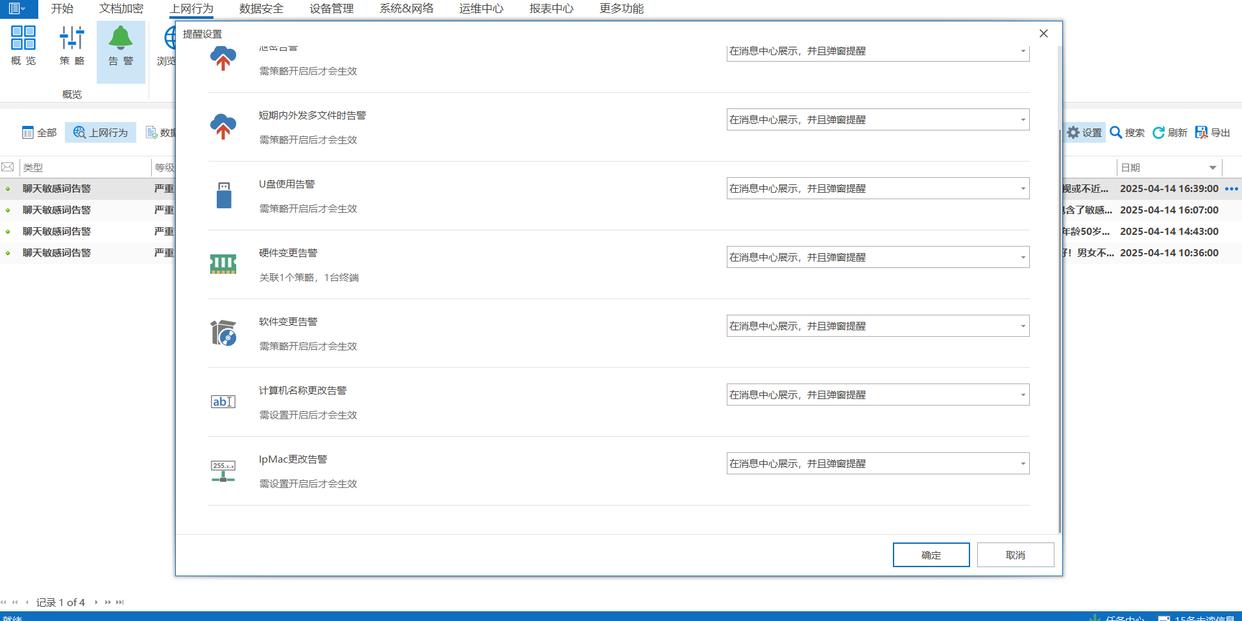Viewport: 1242px width, 621px height.
Task: Click the partially hidden cloud icon at dialog top
Action: tap(223, 58)
